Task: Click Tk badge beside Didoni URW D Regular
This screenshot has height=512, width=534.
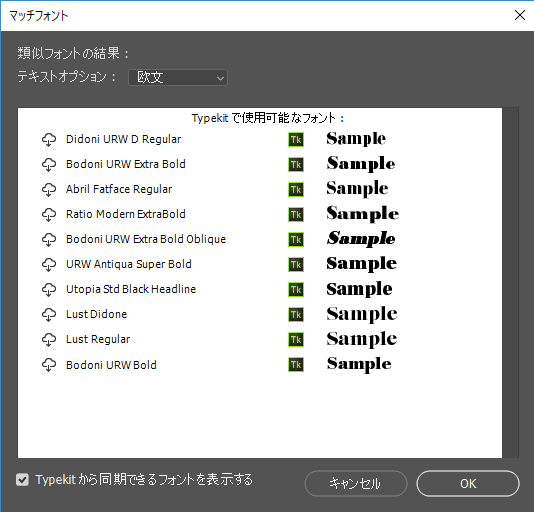Action: point(296,140)
